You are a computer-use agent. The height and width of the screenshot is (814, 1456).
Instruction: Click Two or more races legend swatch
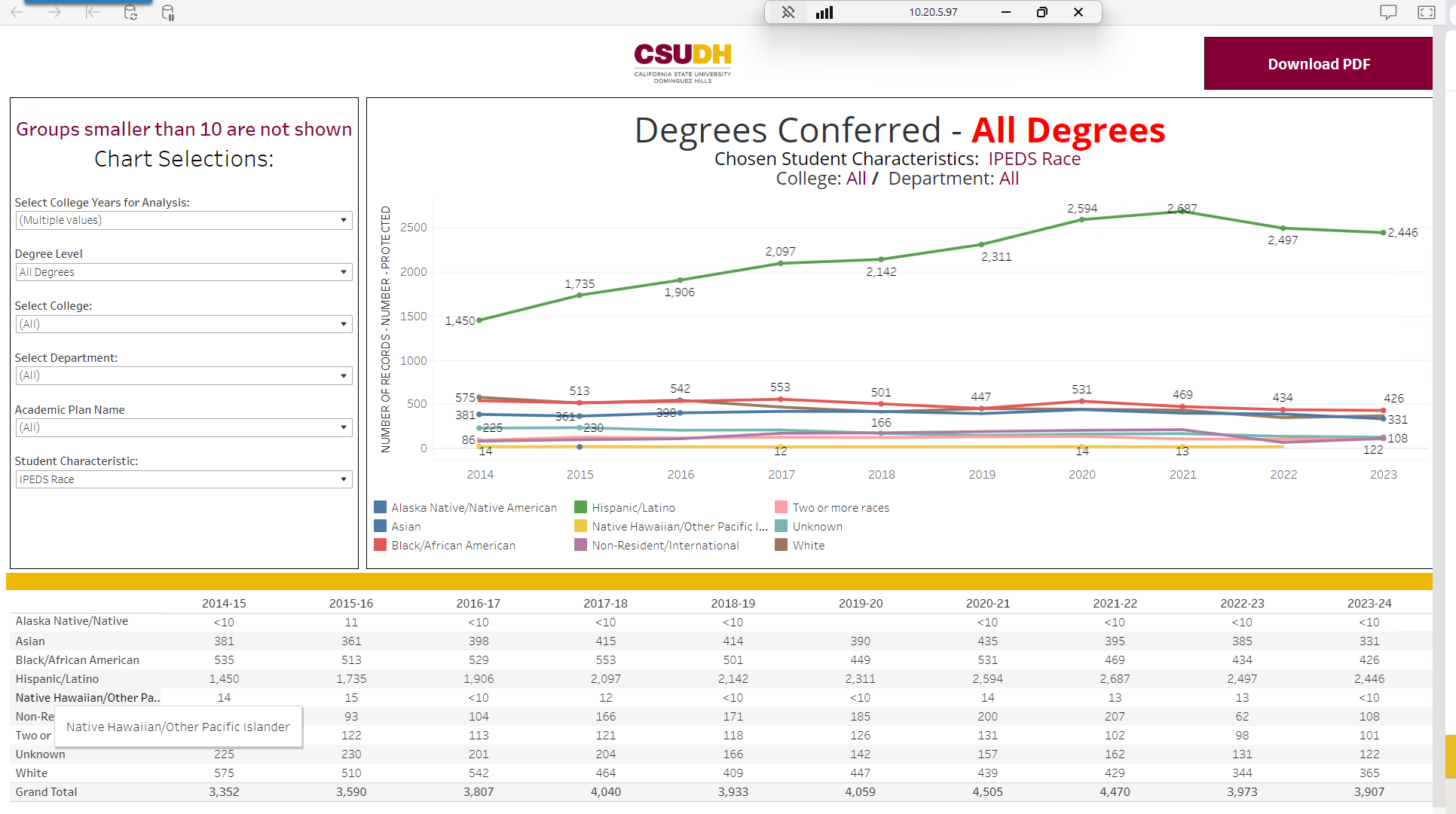(x=782, y=507)
